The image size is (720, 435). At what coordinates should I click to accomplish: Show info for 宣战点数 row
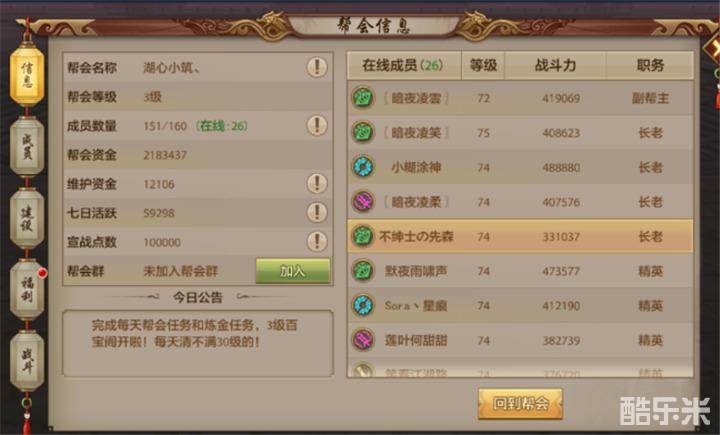point(317,242)
